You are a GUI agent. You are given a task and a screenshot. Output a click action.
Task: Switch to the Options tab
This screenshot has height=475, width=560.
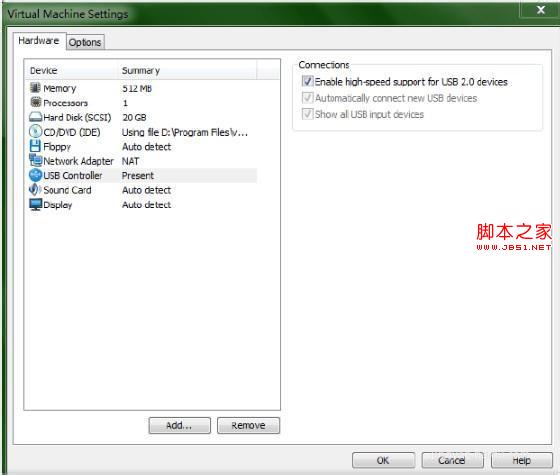(x=85, y=42)
